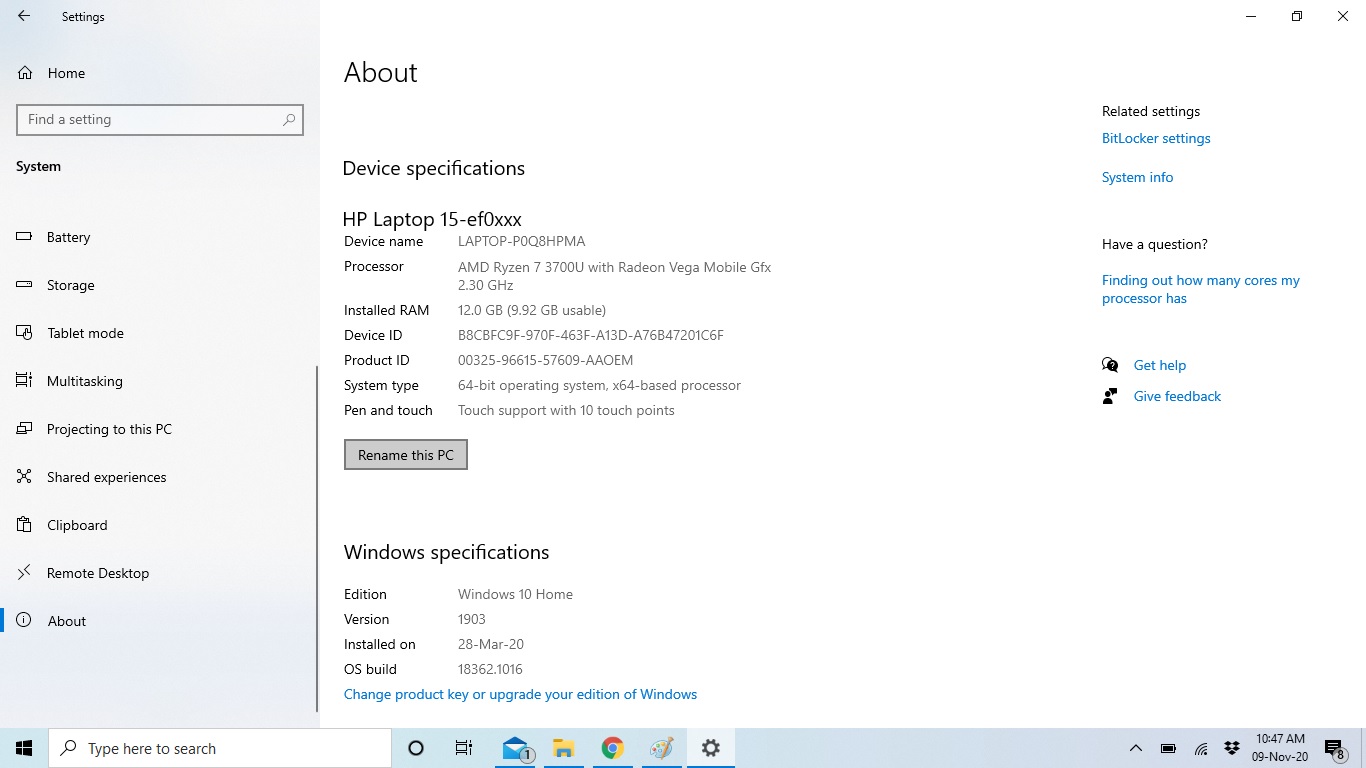Open the Tablet mode icon
The width and height of the screenshot is (1366, 768).
click(25, 333)
